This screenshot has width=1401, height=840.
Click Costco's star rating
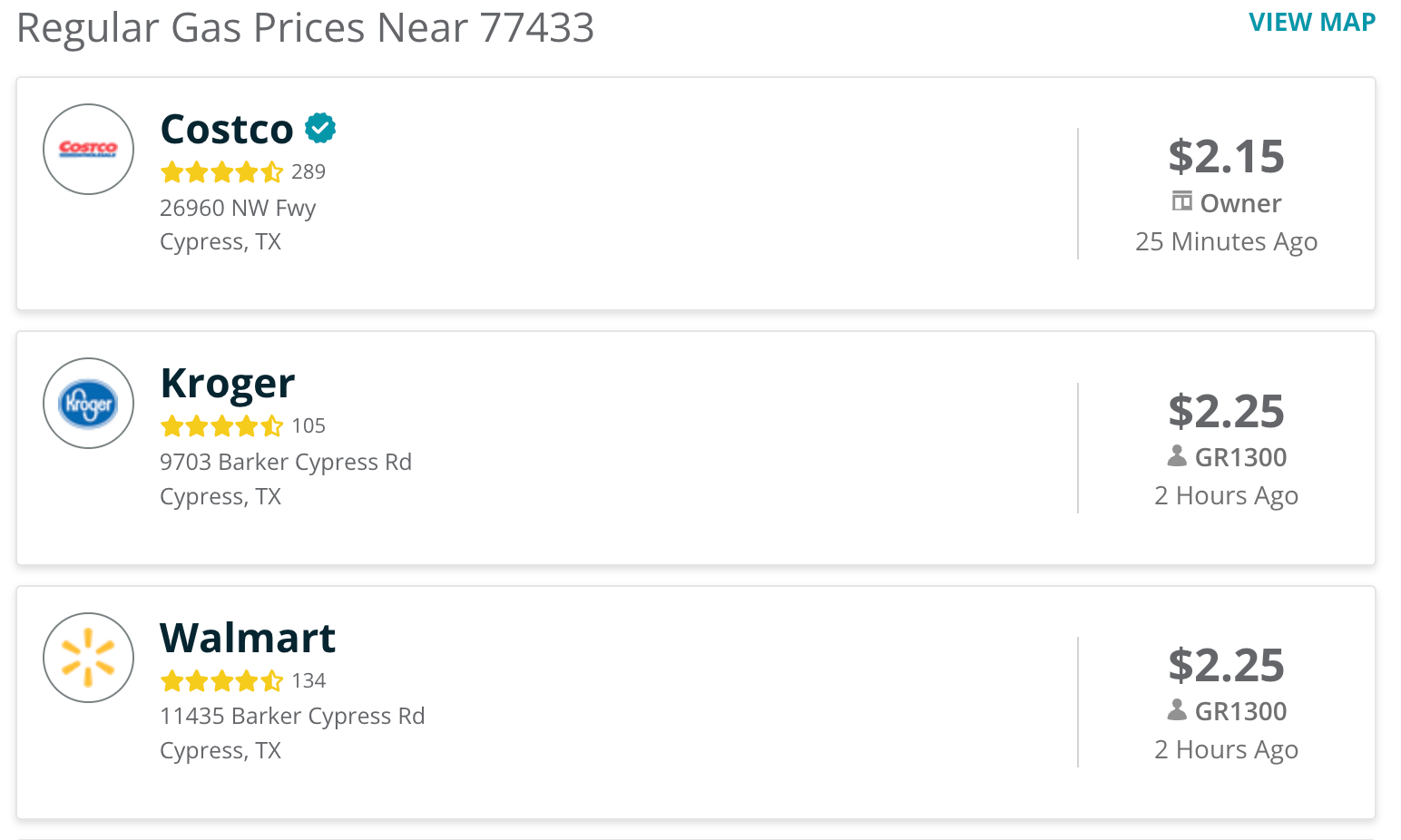(x=221, y=171)
